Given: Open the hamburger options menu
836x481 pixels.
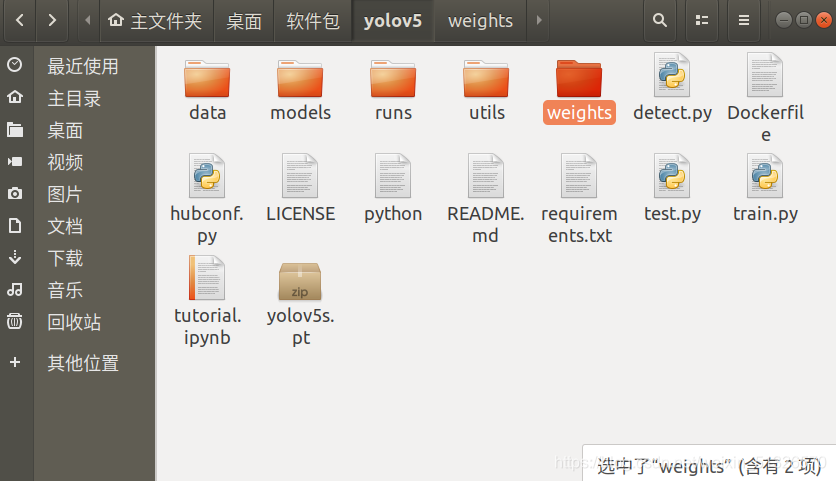Looking at the screenshot, I should (744, 21).
